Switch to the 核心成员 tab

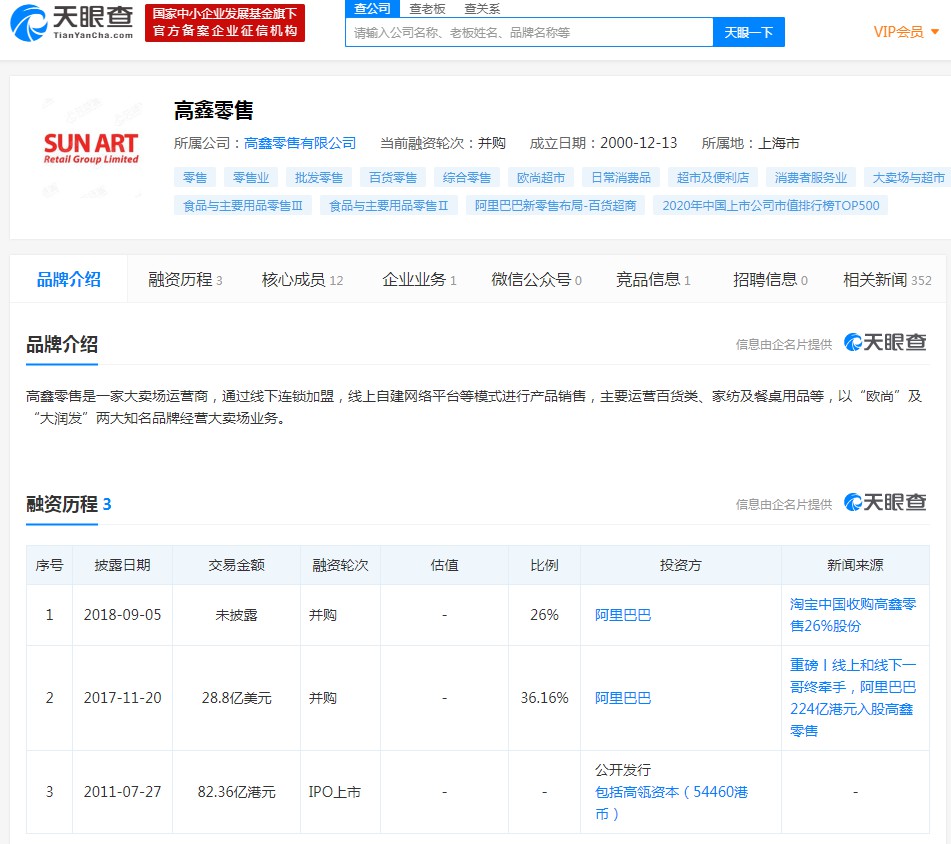point(302,280)
